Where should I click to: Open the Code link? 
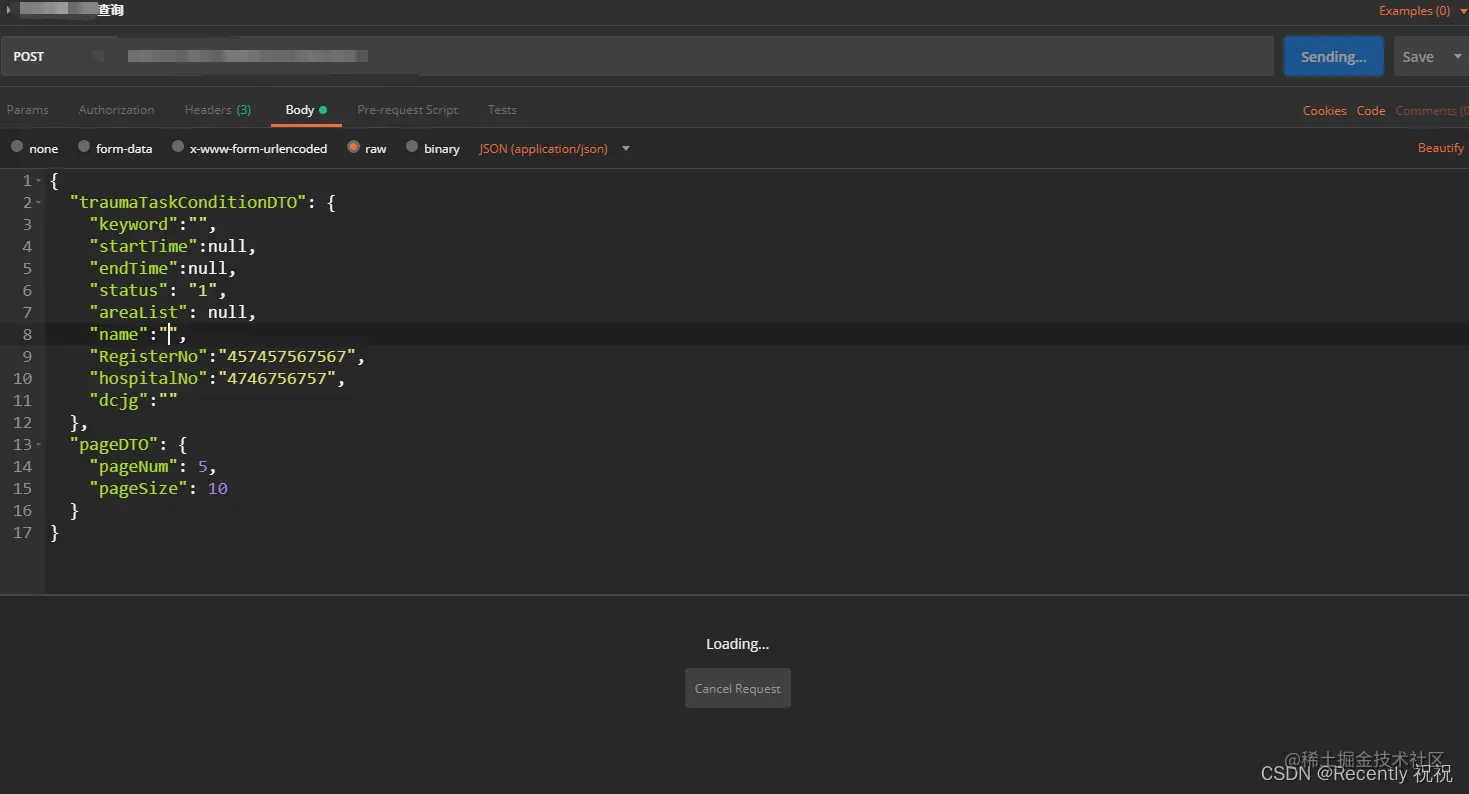1370,111
